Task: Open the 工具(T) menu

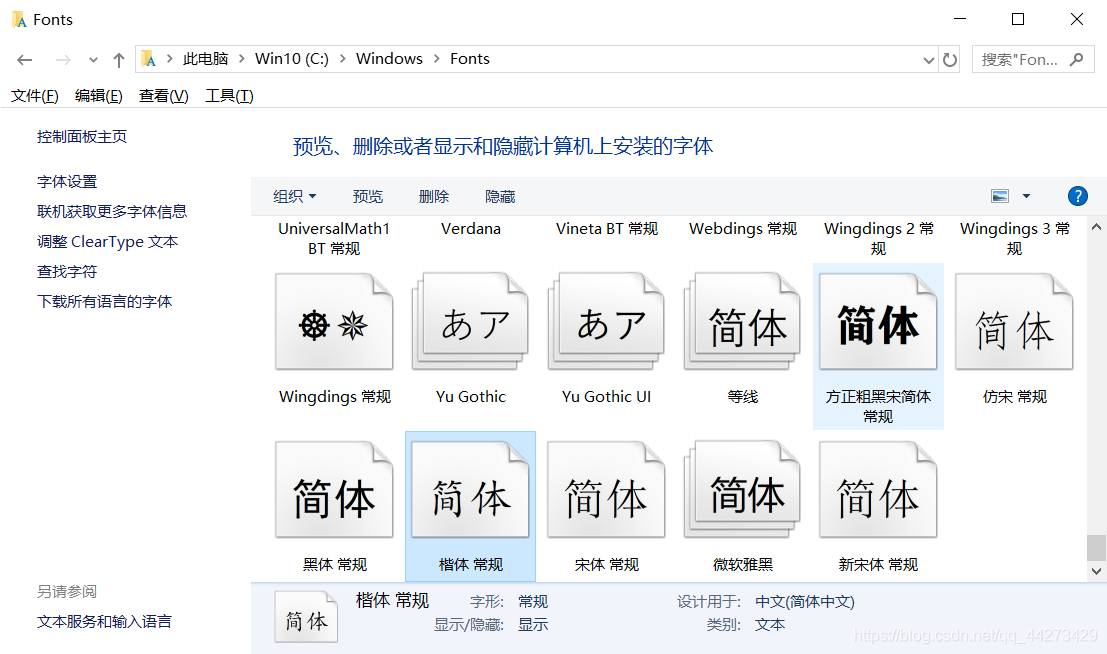Action: (229, 96)
